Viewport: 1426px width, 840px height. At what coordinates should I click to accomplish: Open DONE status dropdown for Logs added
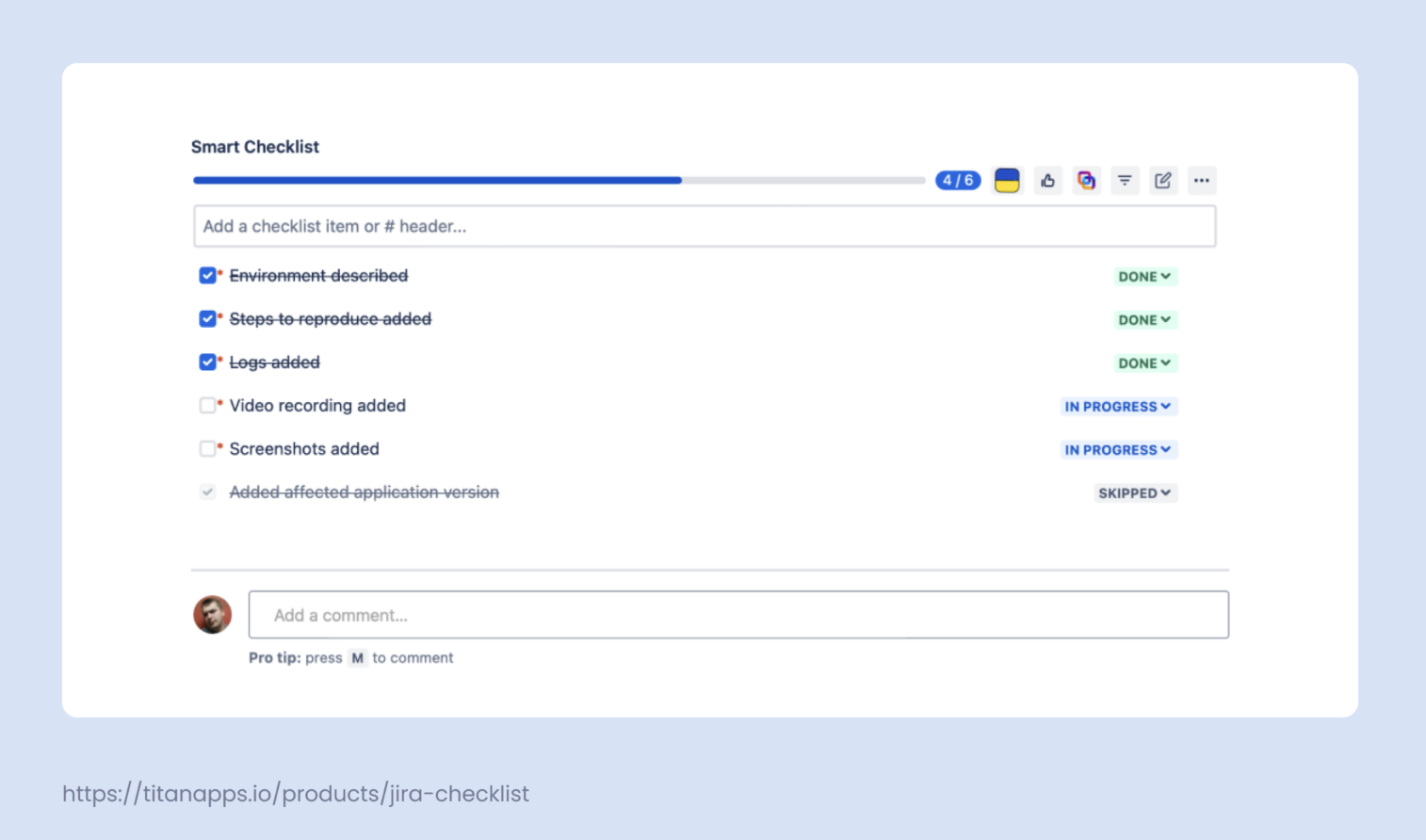1143,363
